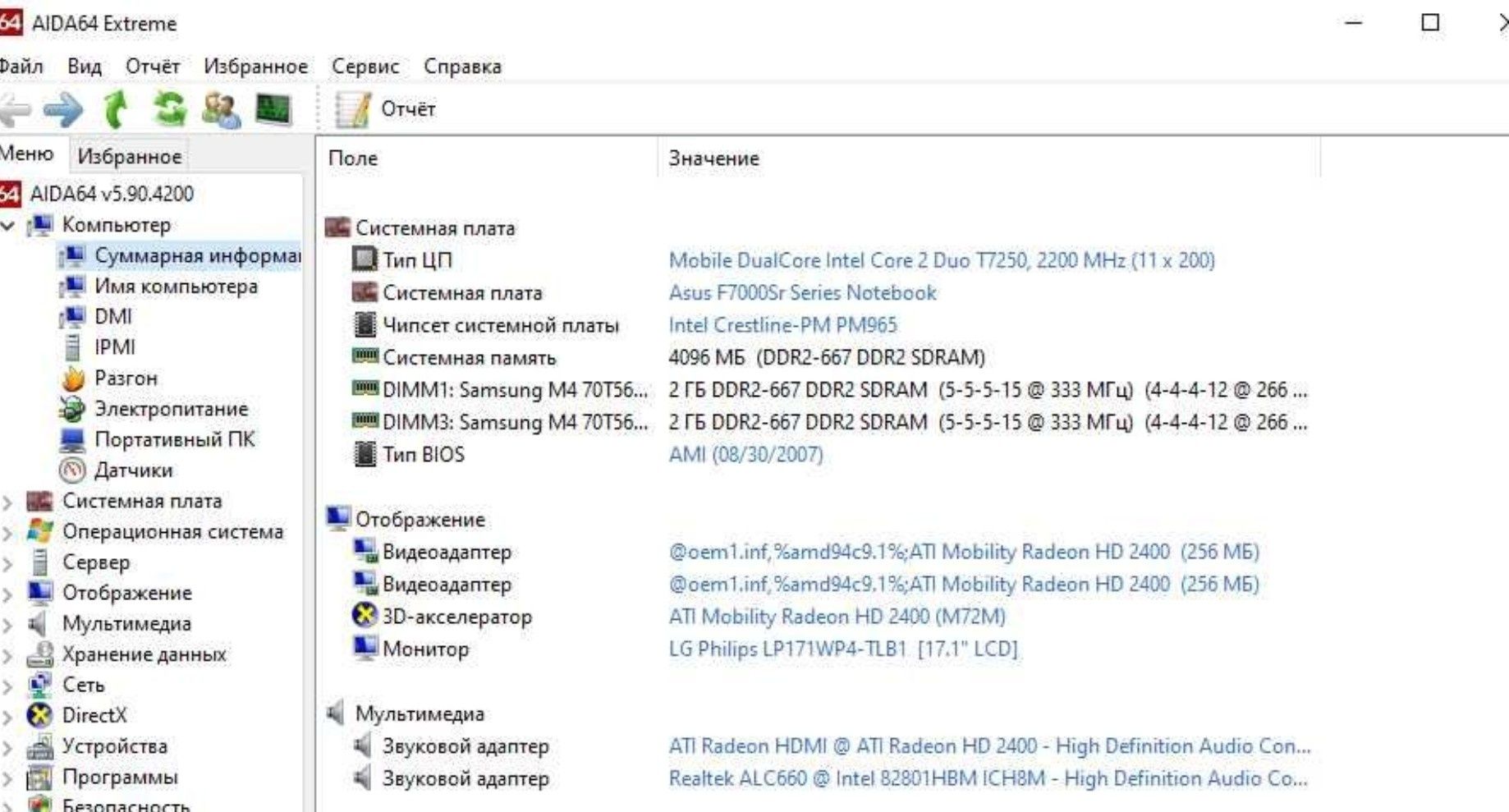Click the back arrow toolbar icon
Image resolution: width=1509 pixels, height=812 pixels.
pos(15,109)
